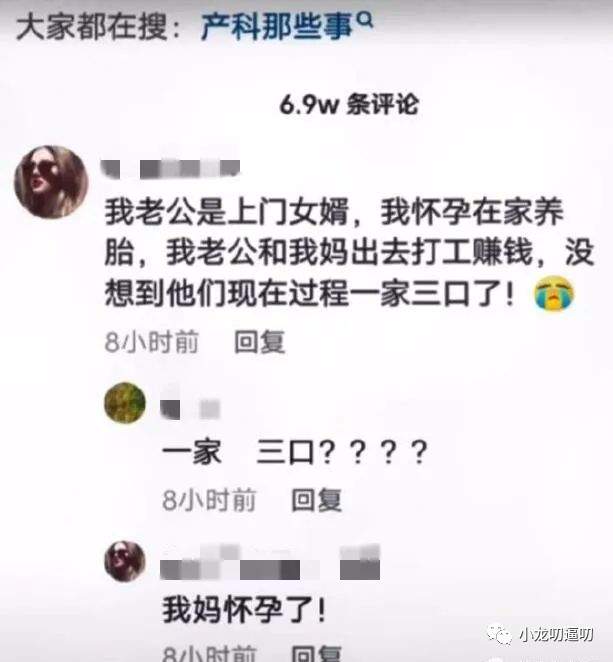613x662 pixels.
Task: Open the blurred username beside the green avatar
Action: [x=190, y=407]
